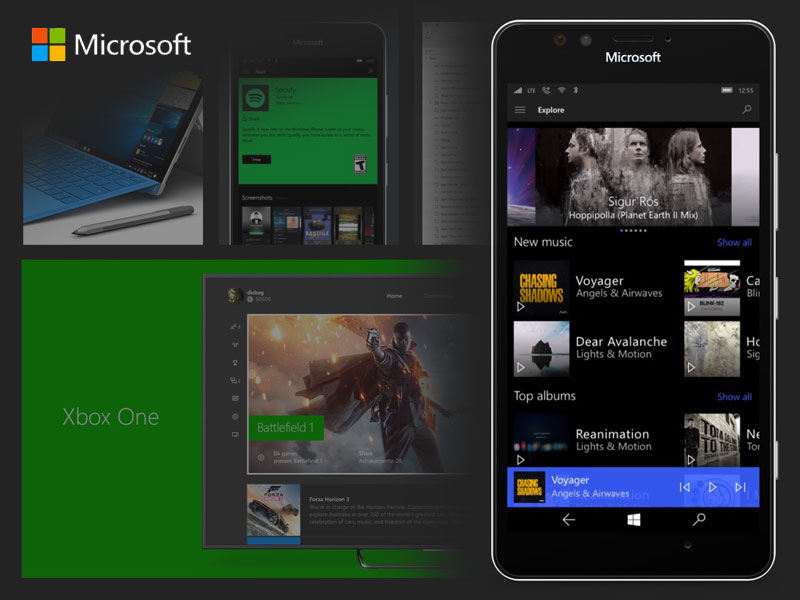
Task: Play Dear Avalanche by Lights & Motion
Action: [x=520, y=367]
